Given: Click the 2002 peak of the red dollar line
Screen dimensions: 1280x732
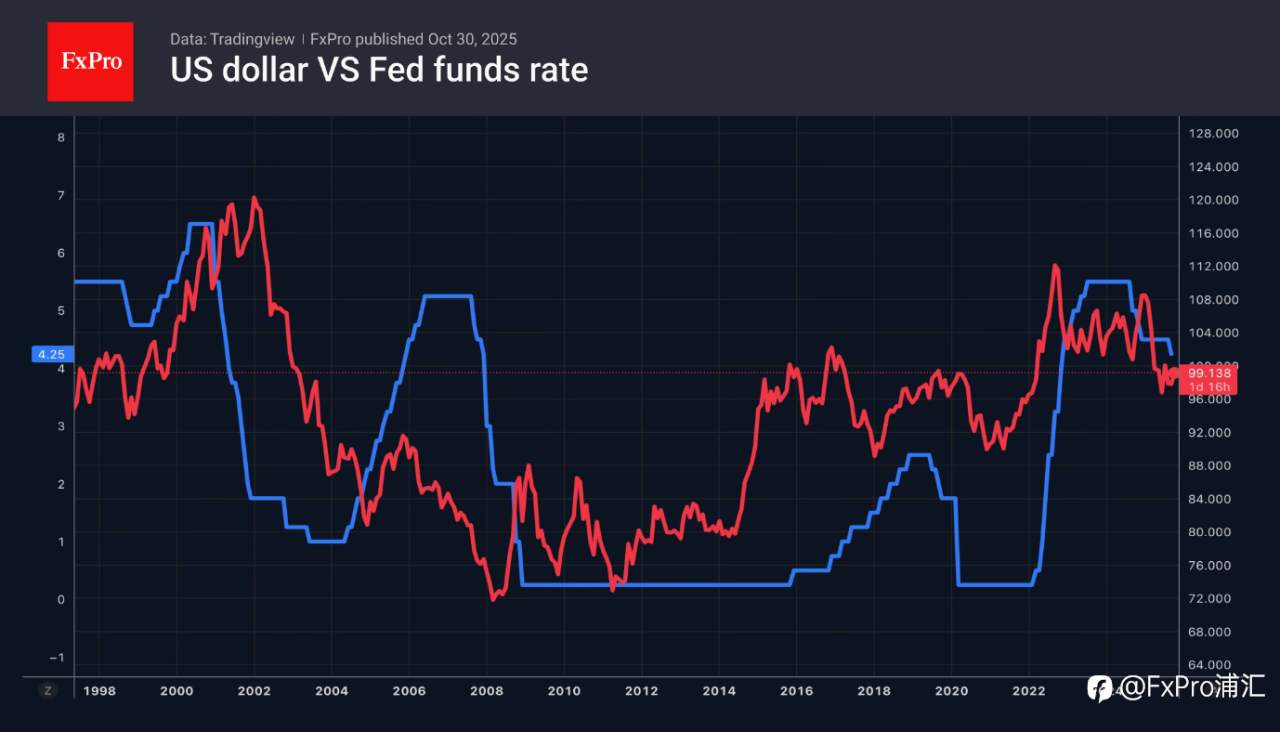Looking at the screenshot, I should [x=254, y=198].
